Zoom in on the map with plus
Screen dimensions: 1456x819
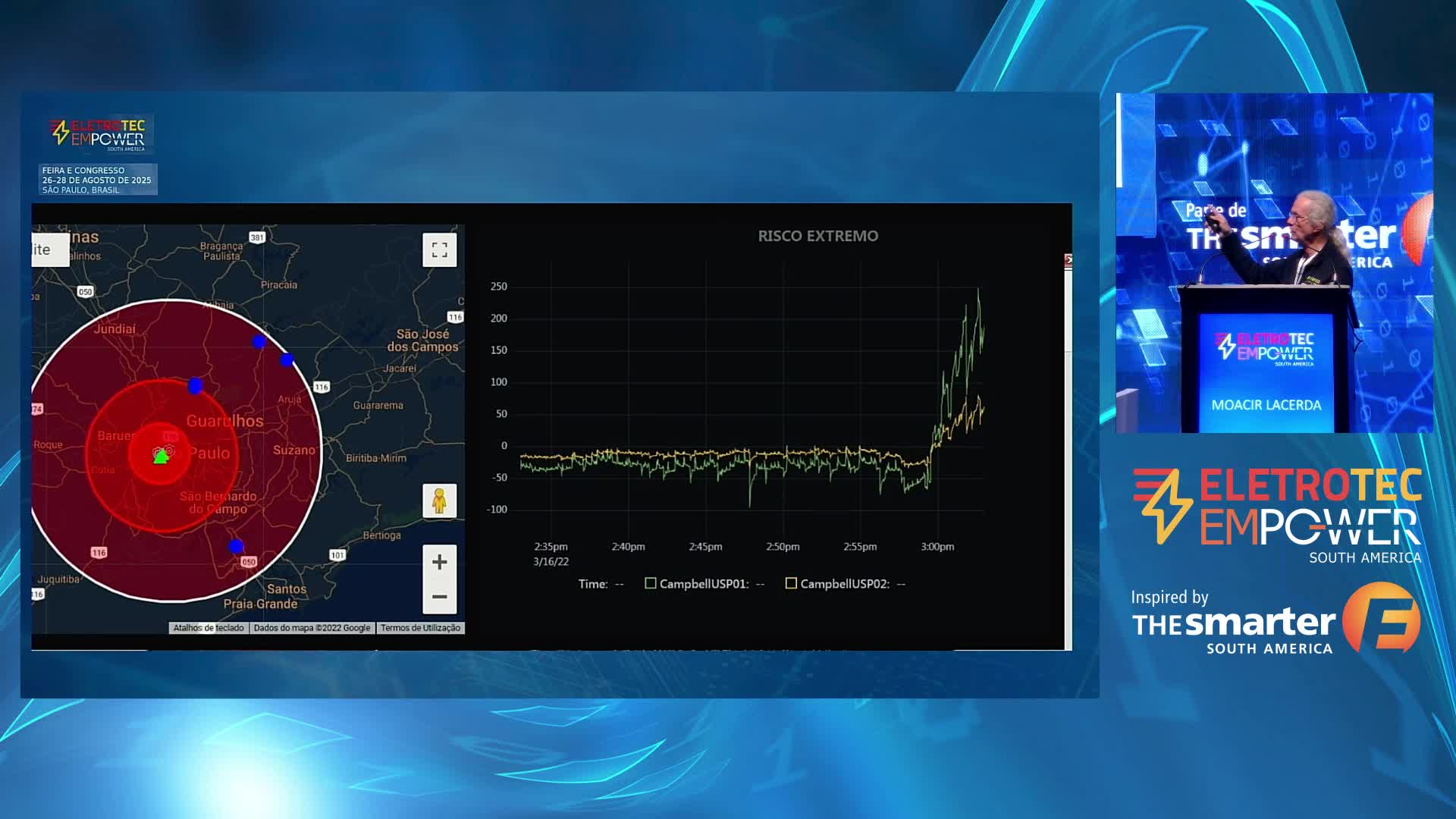[x=439, y=562]
